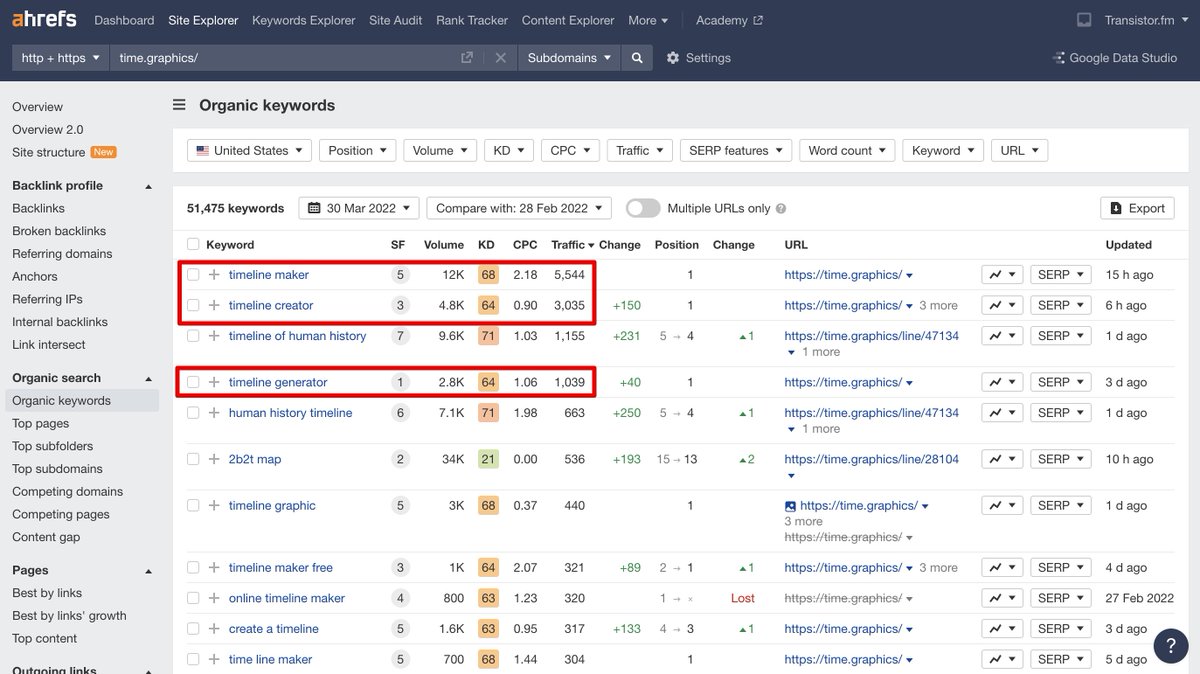
Task: Tick the select-all Keyword header checkbox
Action: [x=193, y=245]
